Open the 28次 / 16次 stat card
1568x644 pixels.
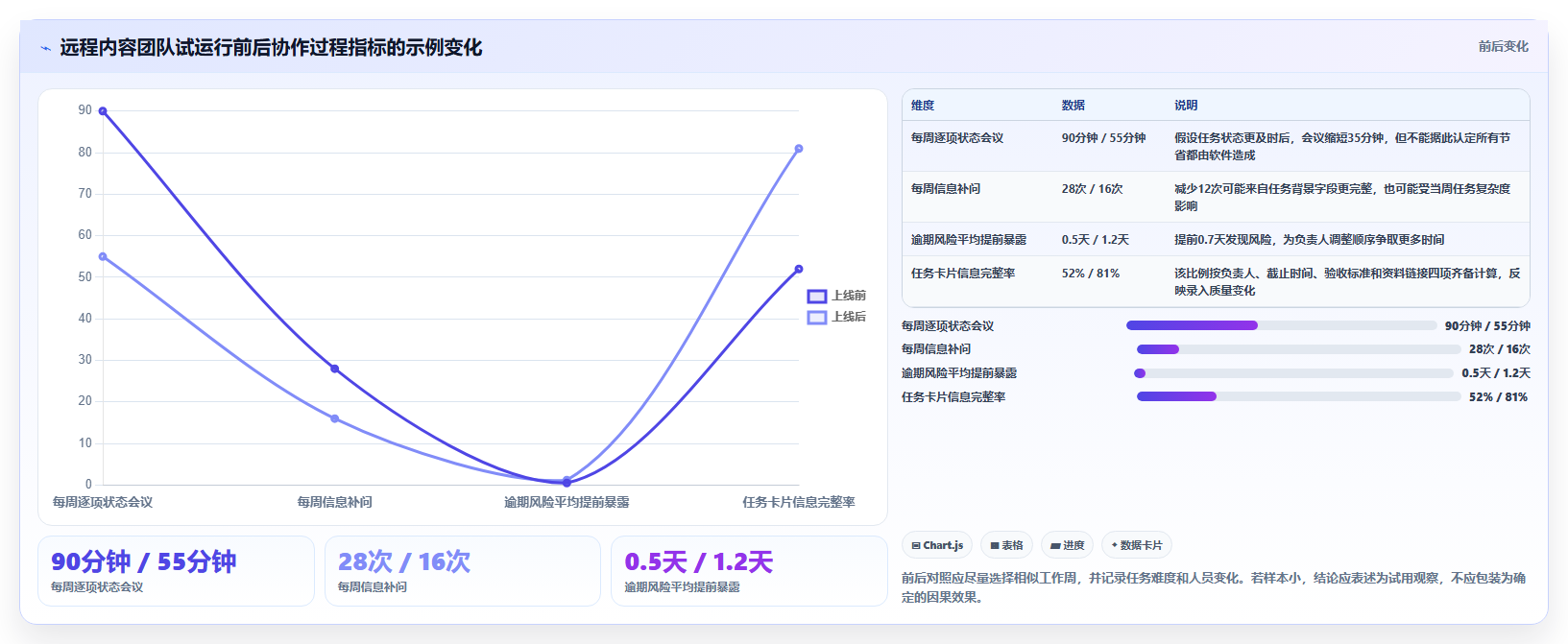point(463,571)
